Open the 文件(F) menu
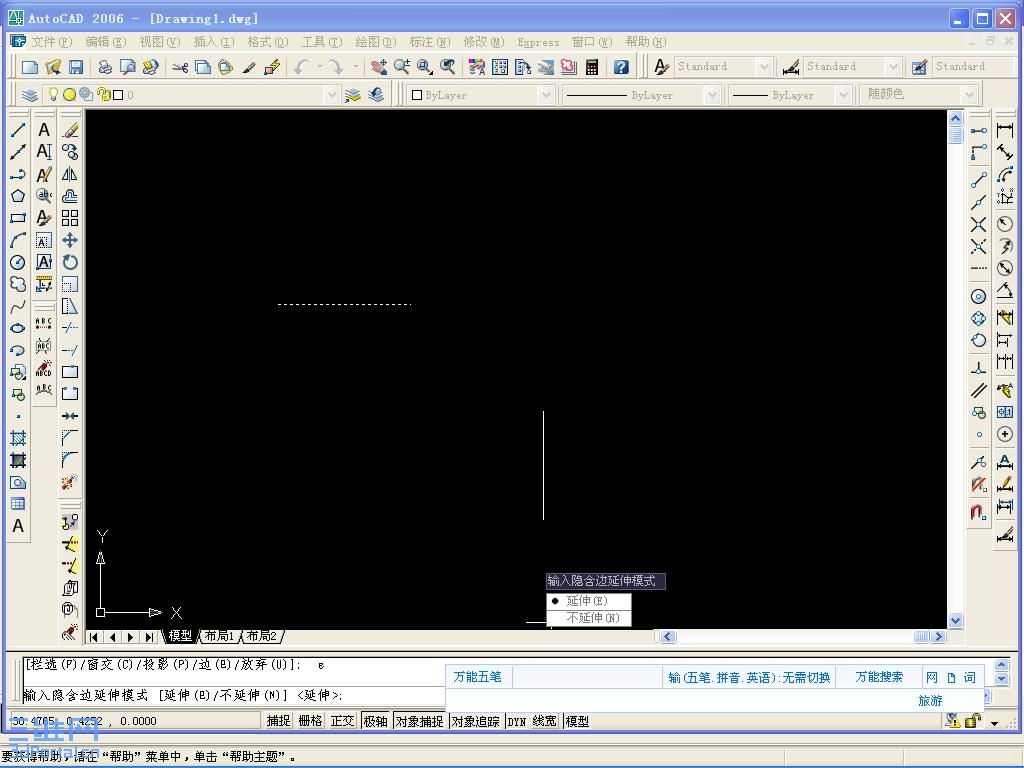 point(52,42)
